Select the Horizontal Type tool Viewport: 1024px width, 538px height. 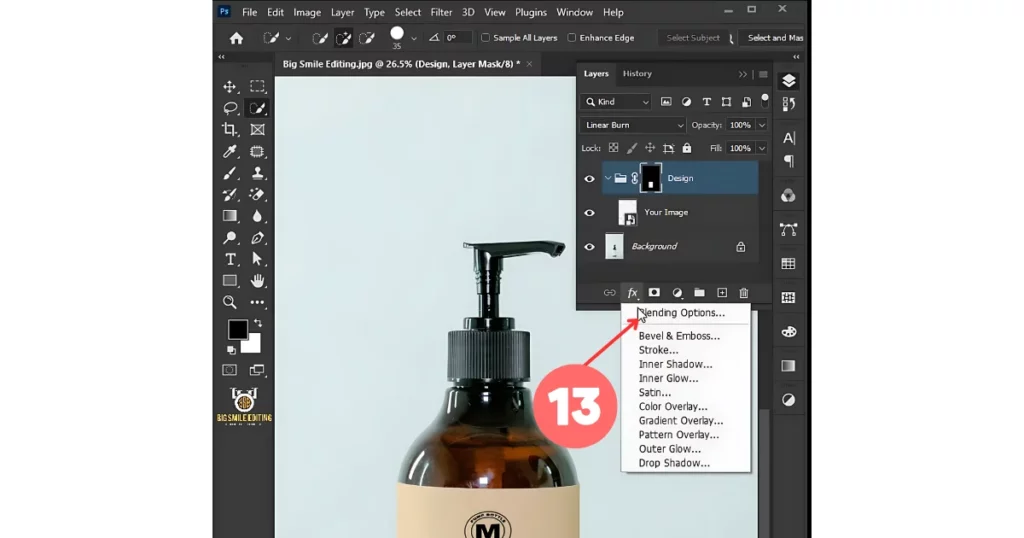[230, 259]
